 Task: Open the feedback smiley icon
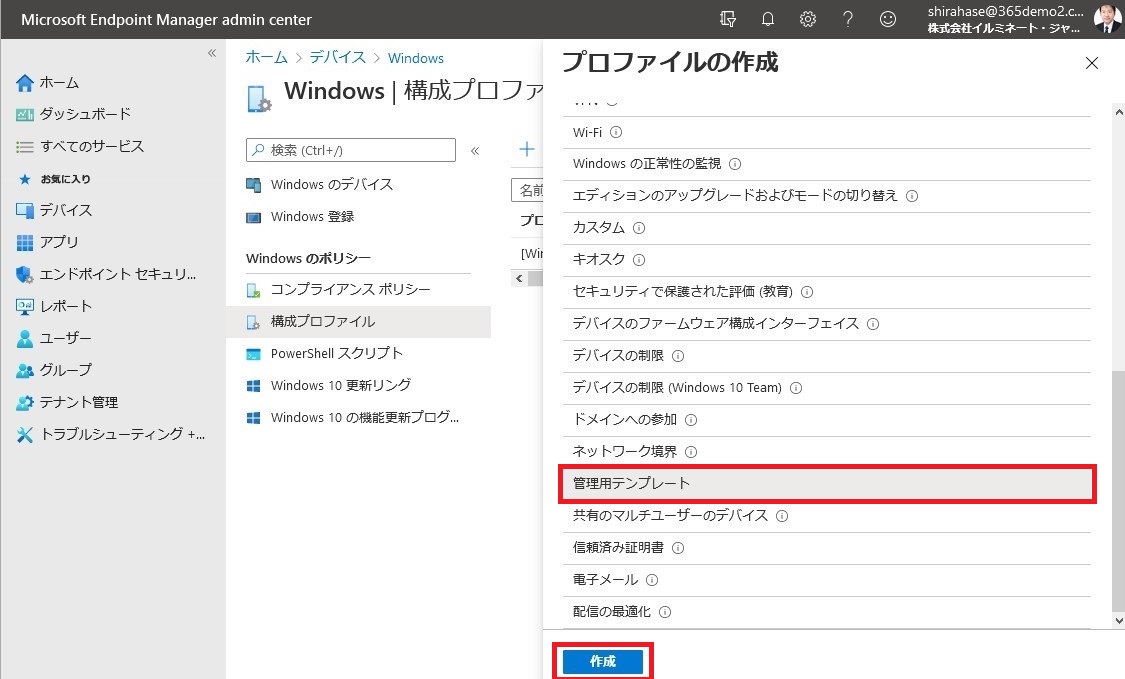tap(888, 19)
